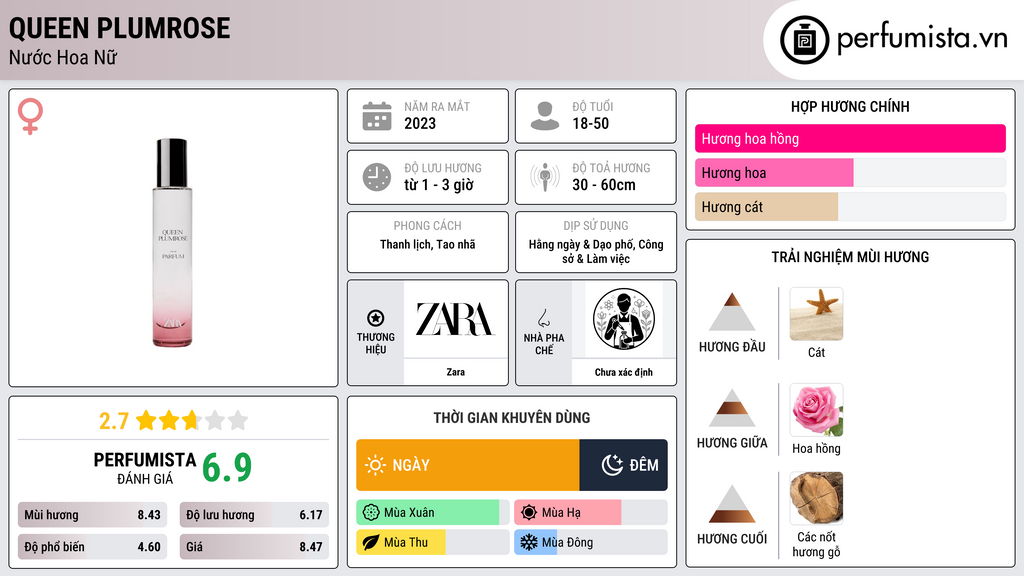Click the first gold rating star
The image size is (1024, 576).
[146, 420]
